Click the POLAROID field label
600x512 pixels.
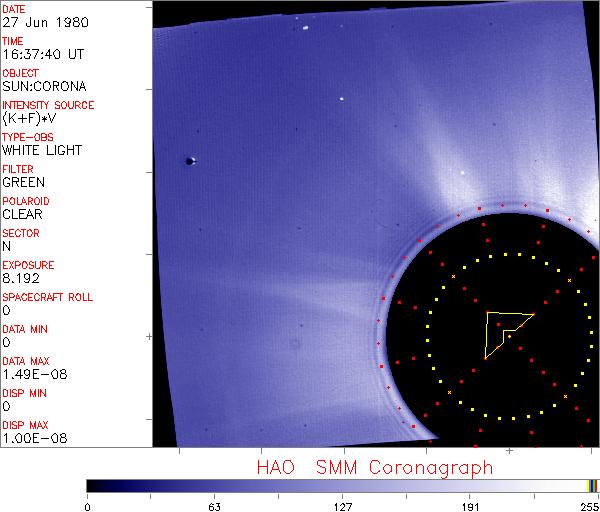[x=26, y=201]
